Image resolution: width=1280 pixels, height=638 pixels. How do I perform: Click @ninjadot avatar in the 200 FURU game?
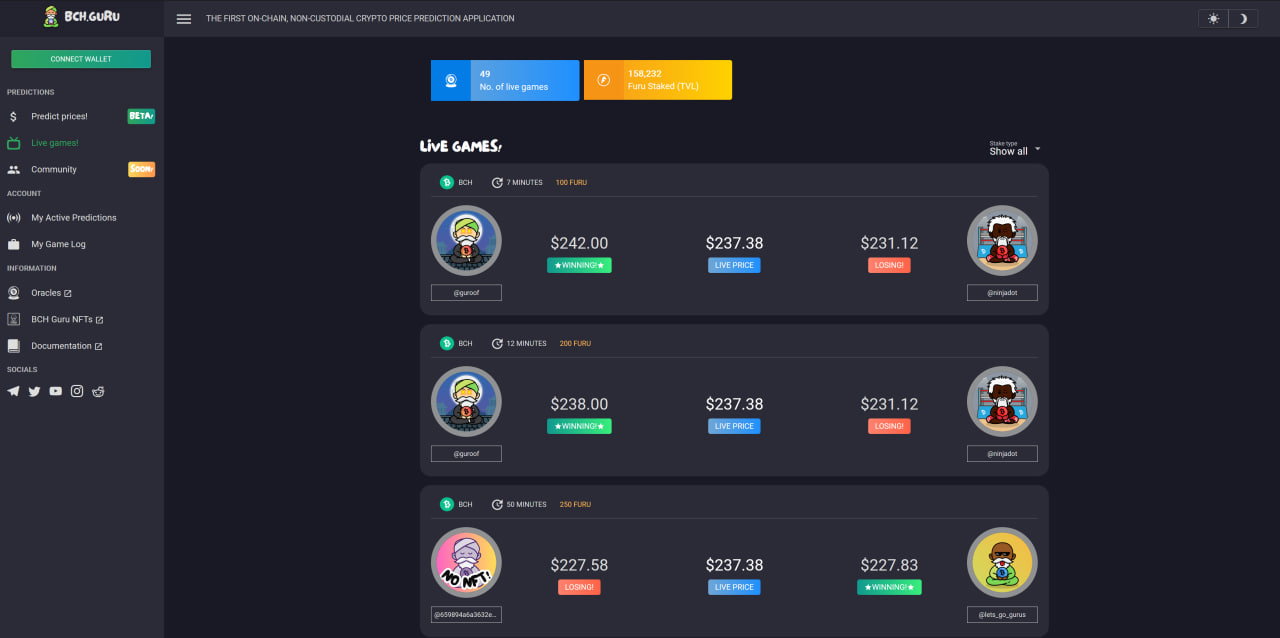[x=1002, y=401]
